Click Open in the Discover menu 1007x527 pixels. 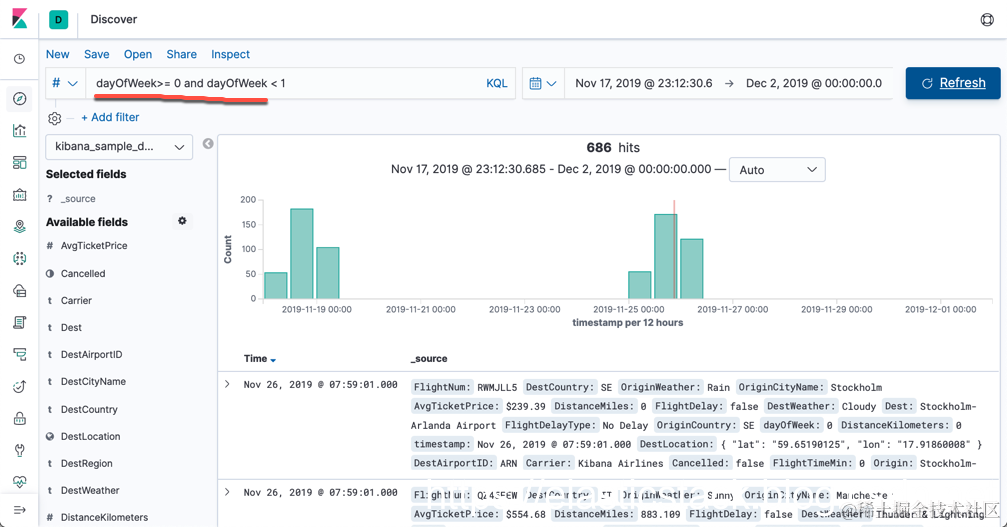tap(138, 55)
